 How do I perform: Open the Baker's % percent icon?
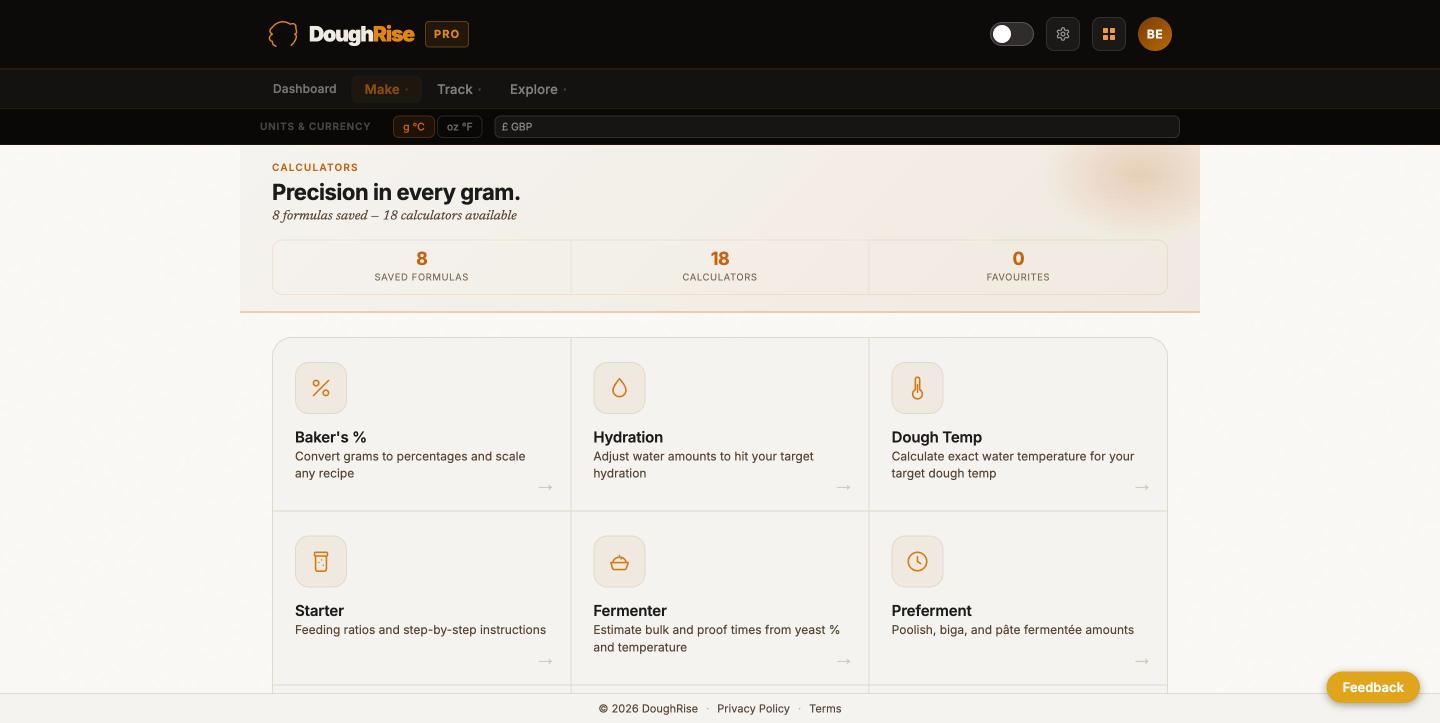pyautogui.click(x=321, y=388)
